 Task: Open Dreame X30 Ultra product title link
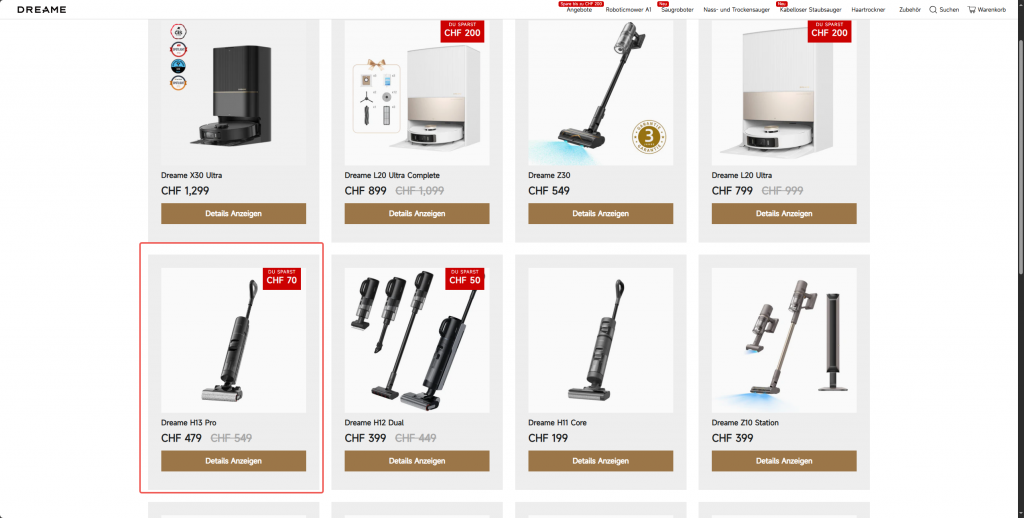click(191, 175)
